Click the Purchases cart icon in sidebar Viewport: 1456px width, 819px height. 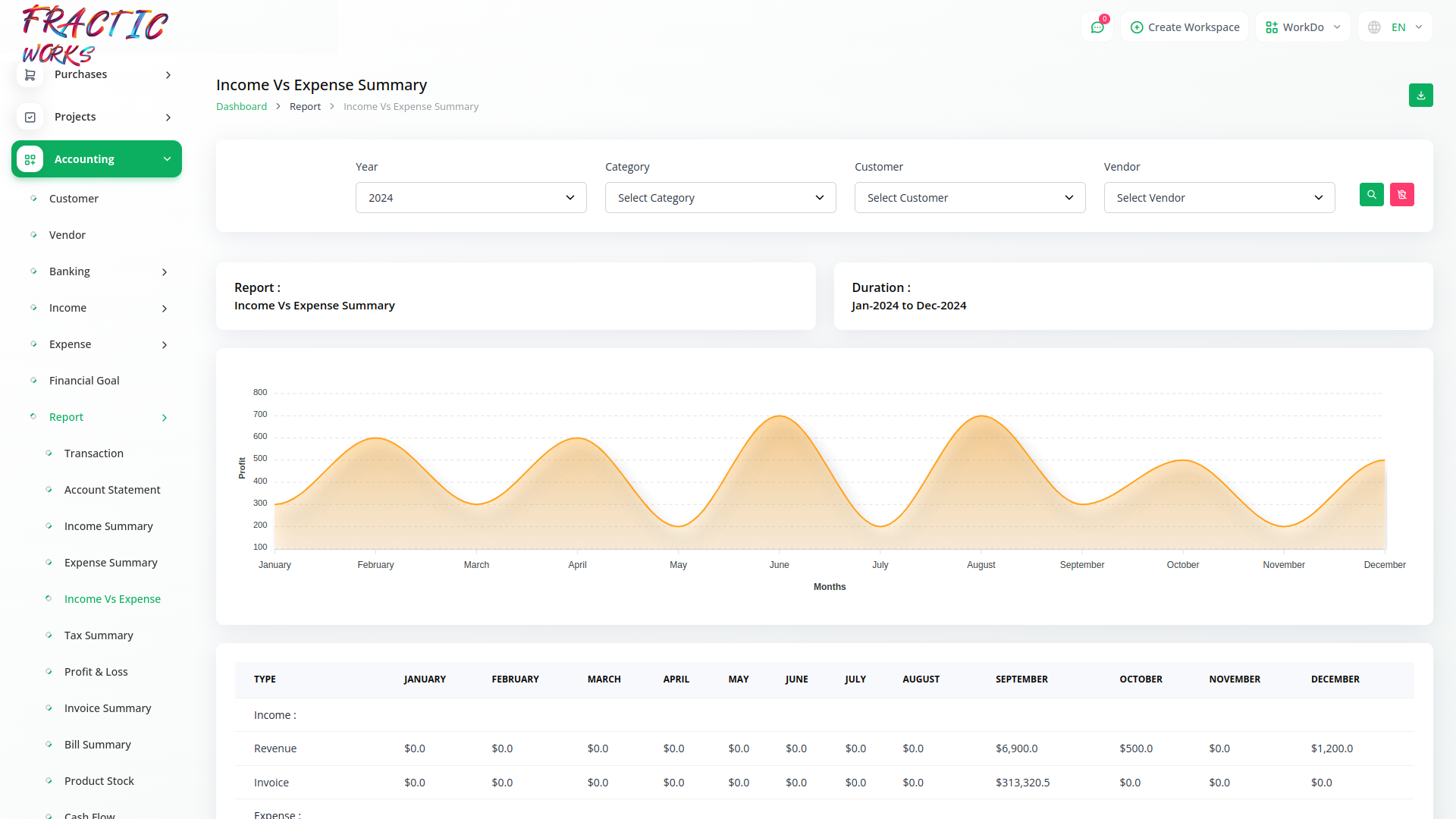(30, 75)
